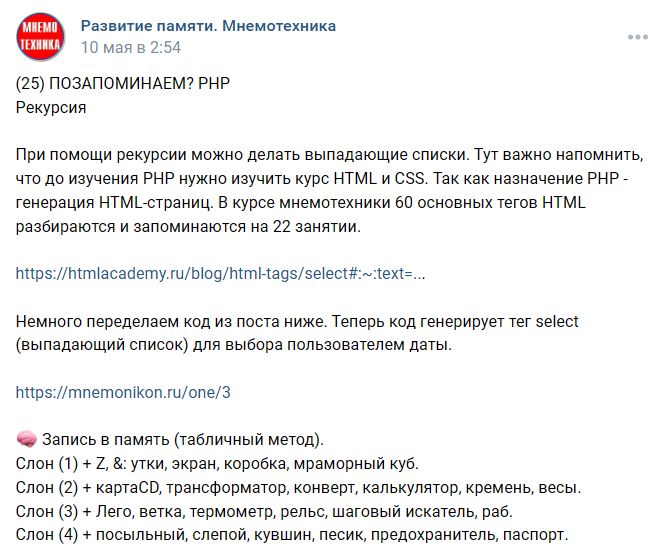This screenshot has width=657, height=550.
Task: Open the three-dot post actions menu
Action: tap(637, 37)
